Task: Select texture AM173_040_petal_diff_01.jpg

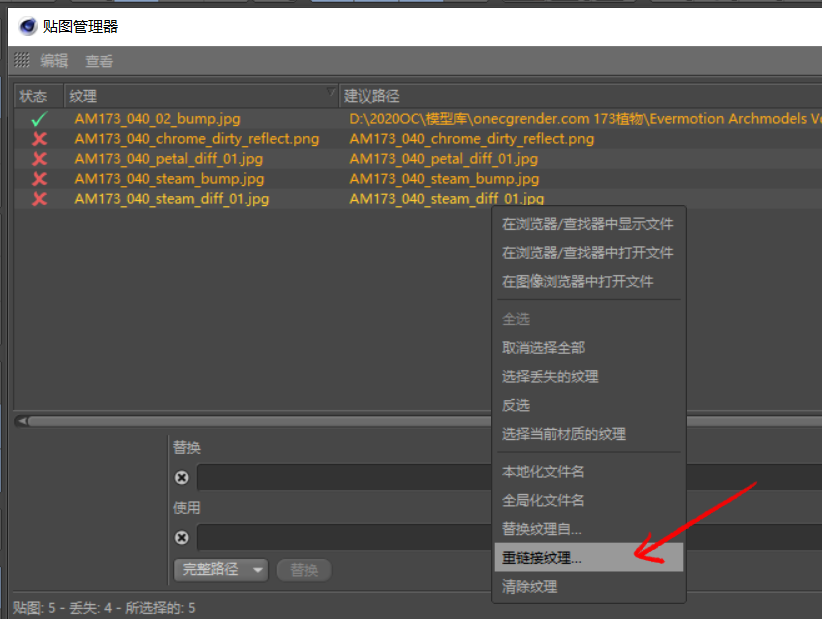Action: pyautogui.click(x=168, y=159)
